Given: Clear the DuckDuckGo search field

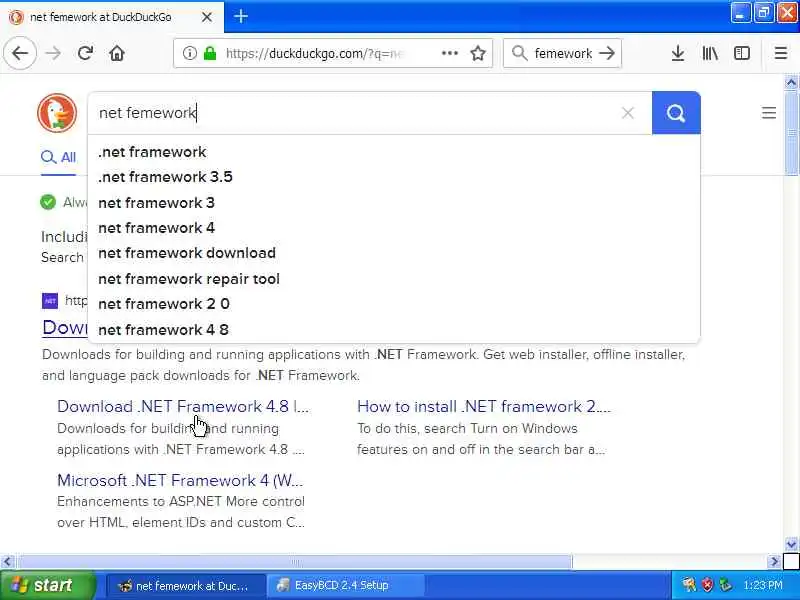Looking at the screenshot, I should 628,113.
